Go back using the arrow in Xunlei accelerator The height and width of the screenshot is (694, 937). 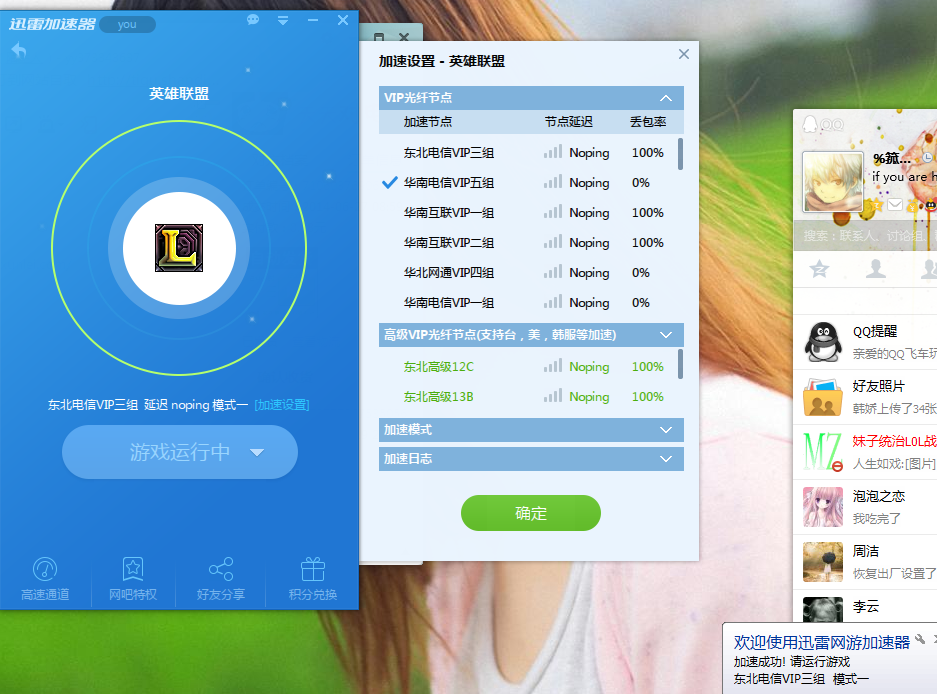pyautogui.click(x=19, y=50)
